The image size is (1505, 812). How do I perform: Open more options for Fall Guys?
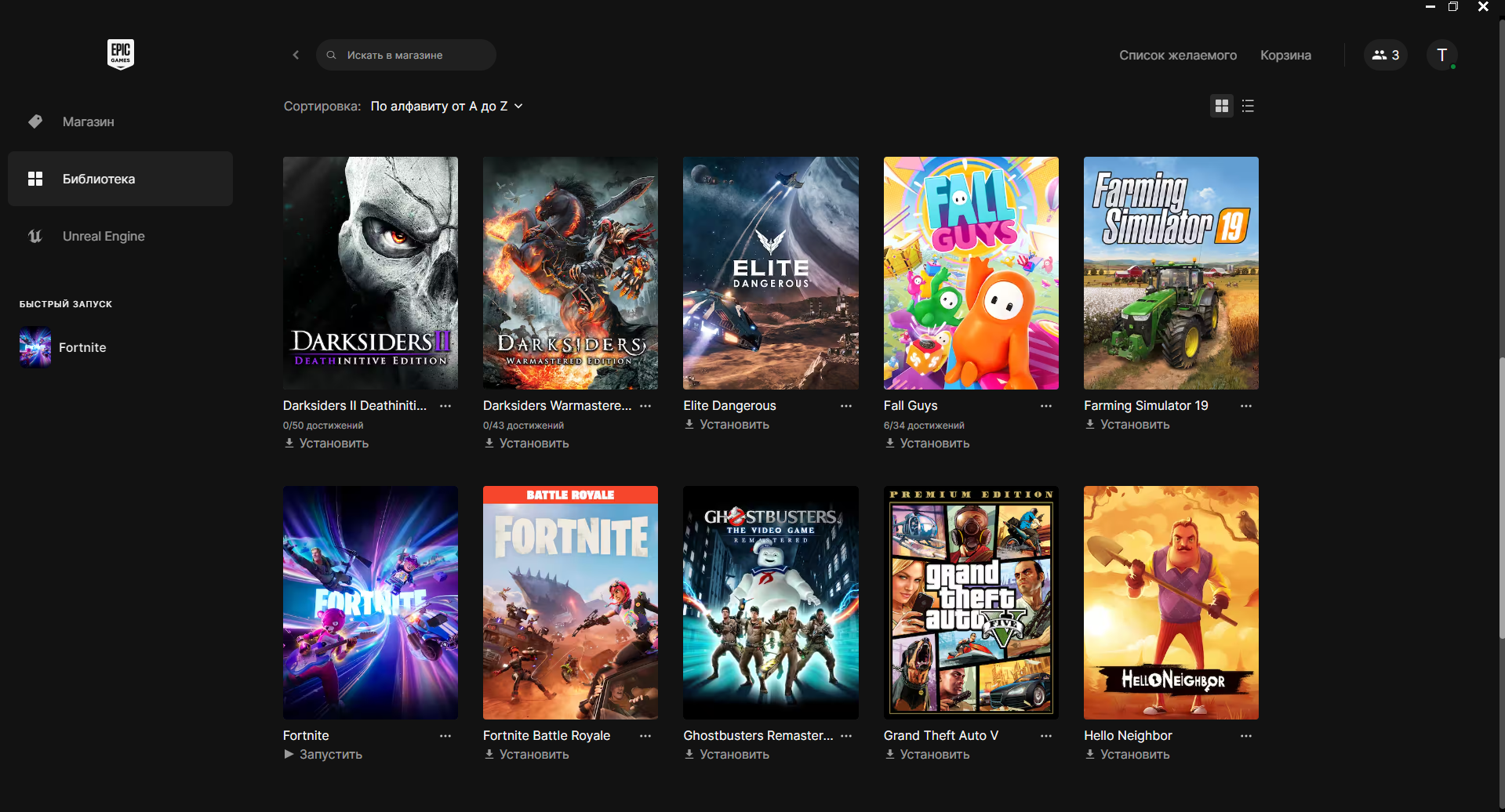[1046, 406]
